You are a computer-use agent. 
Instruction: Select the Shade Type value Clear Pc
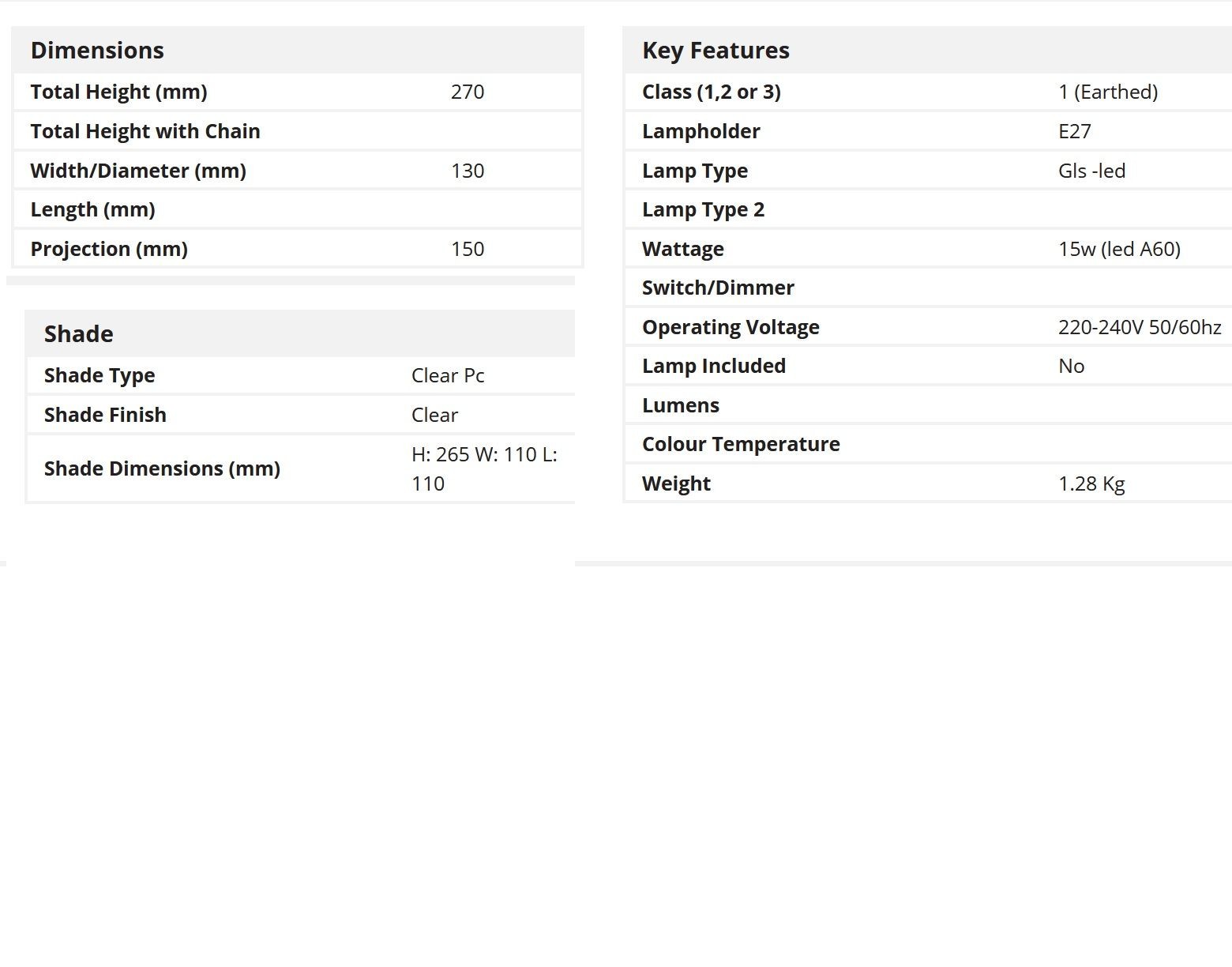pyautogui.click(x=448, y=375)
